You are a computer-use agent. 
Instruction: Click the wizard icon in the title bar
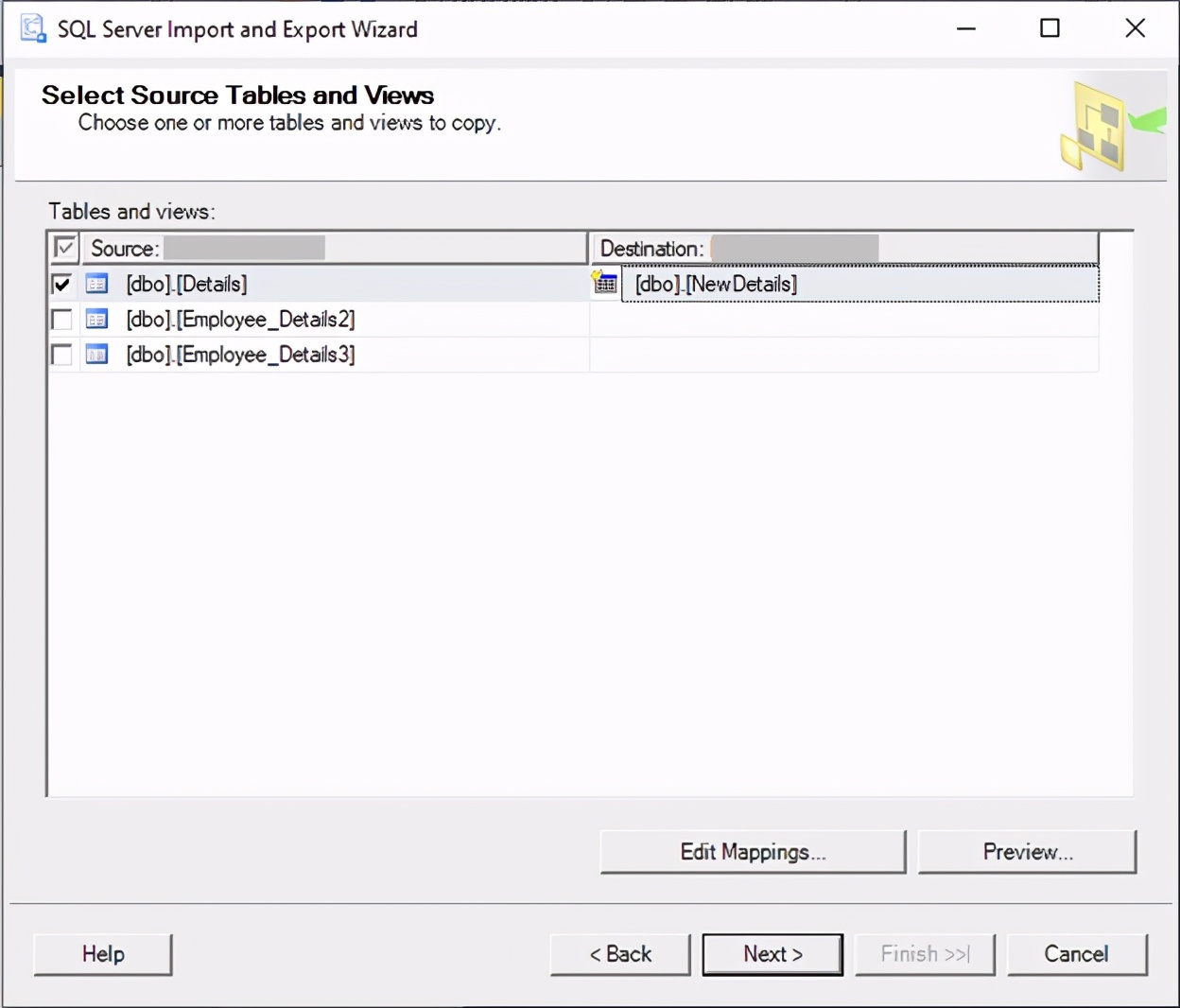33,28
